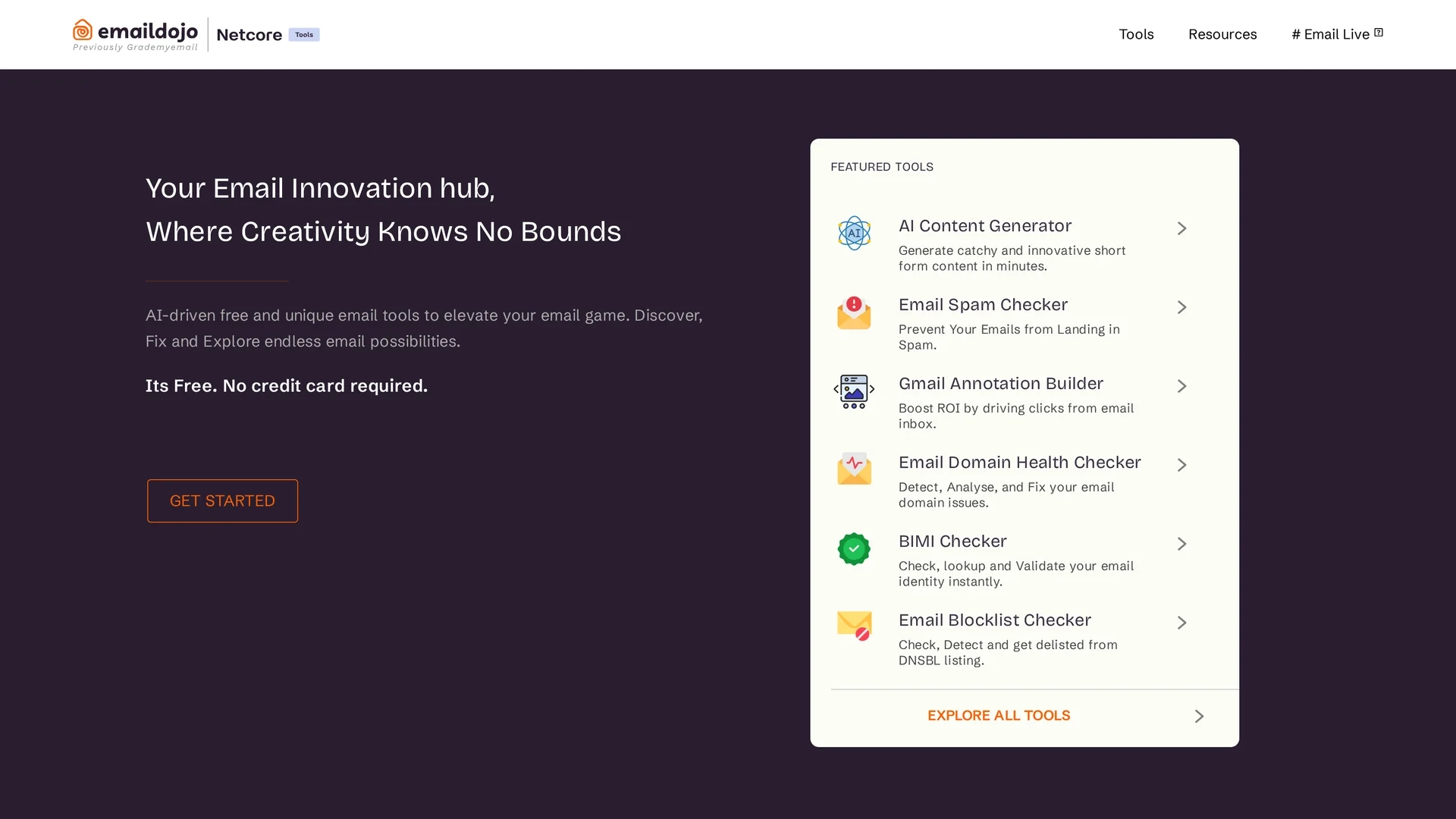Image resolution: width=1456 pixels, height=819 pixels.
Task: Click "Check, Detect and get delisted" description
Action: click(x=1008, y=652)
